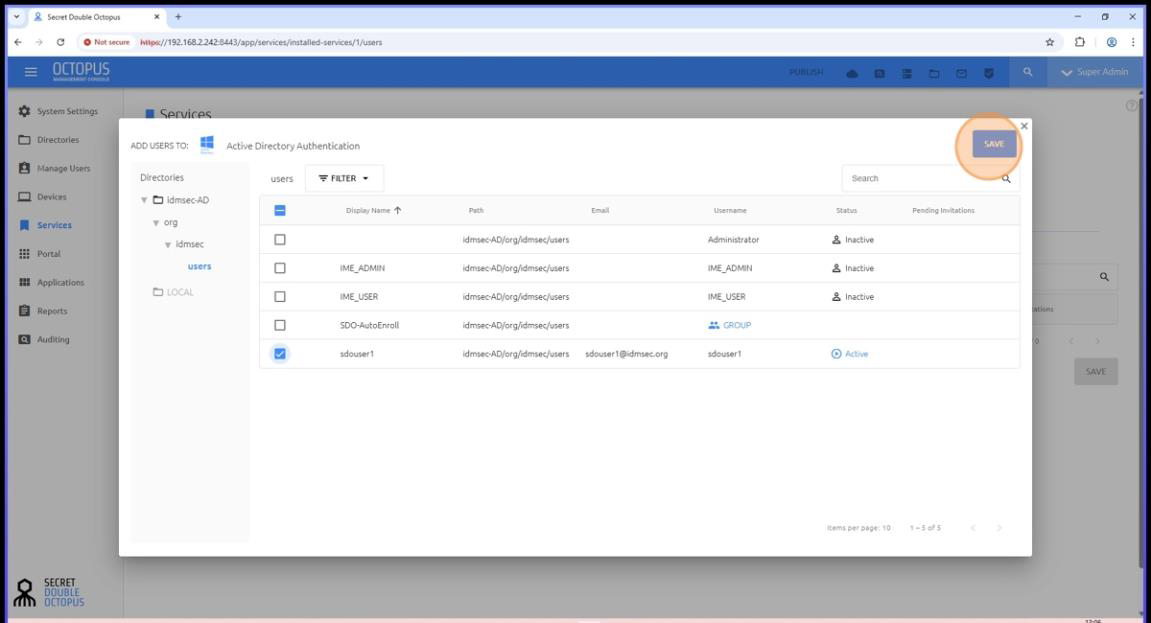The image size is (1151, 623).
Task: Save the selected users in dialog
Action: click(x=994, y=145)
